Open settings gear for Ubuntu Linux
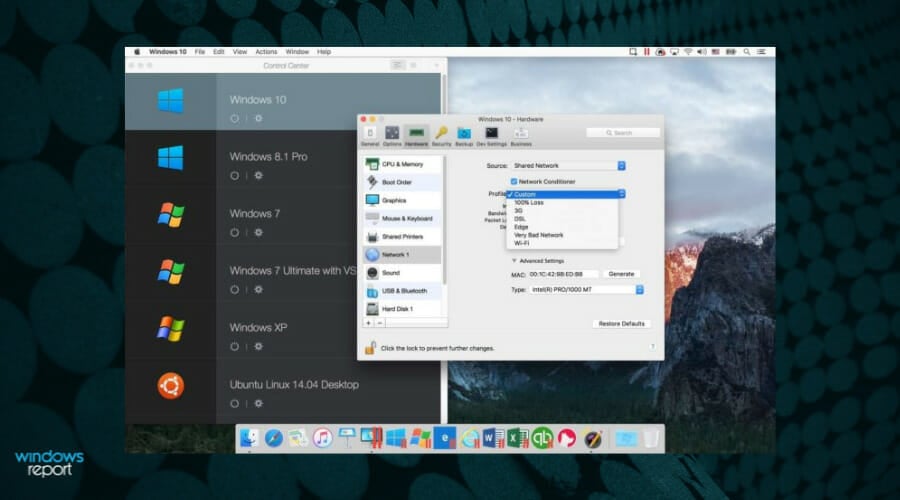The width and height of the screenshot is (900, 500). 258,404
